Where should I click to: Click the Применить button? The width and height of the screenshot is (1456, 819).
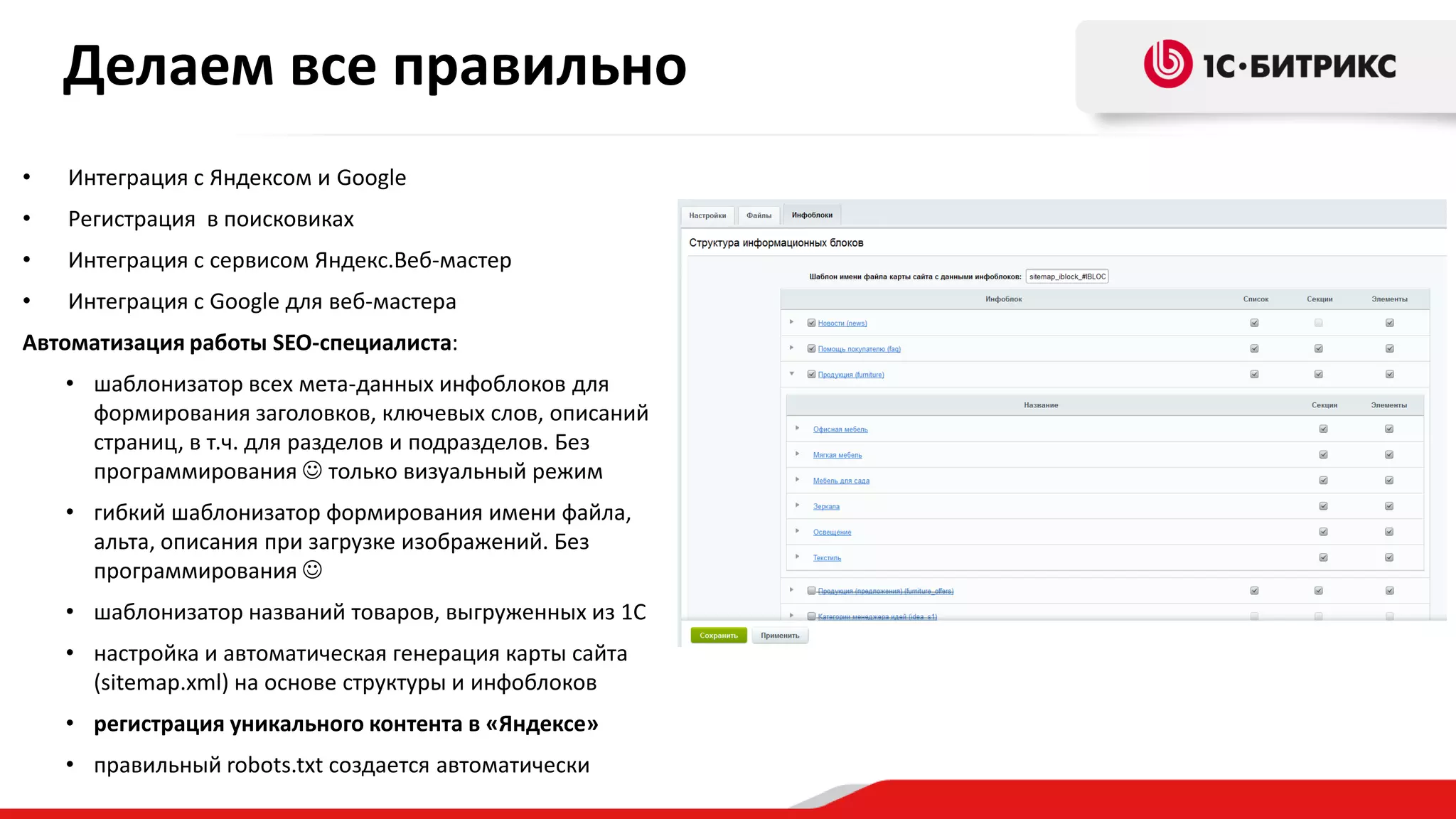780,636
